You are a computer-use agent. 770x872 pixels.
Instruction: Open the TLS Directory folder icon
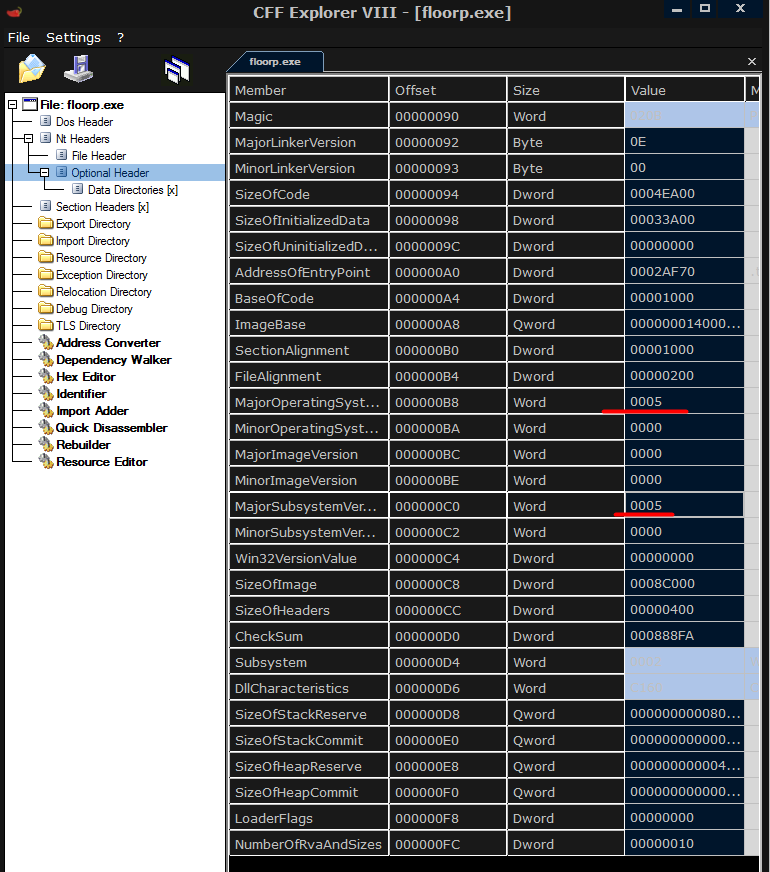click(x=46, y=325)
